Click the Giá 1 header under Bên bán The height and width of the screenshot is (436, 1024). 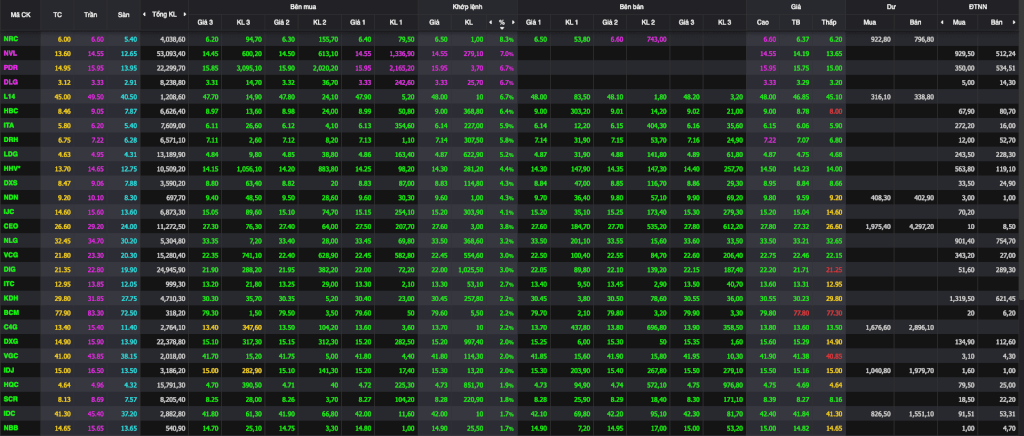coord(534,22)
